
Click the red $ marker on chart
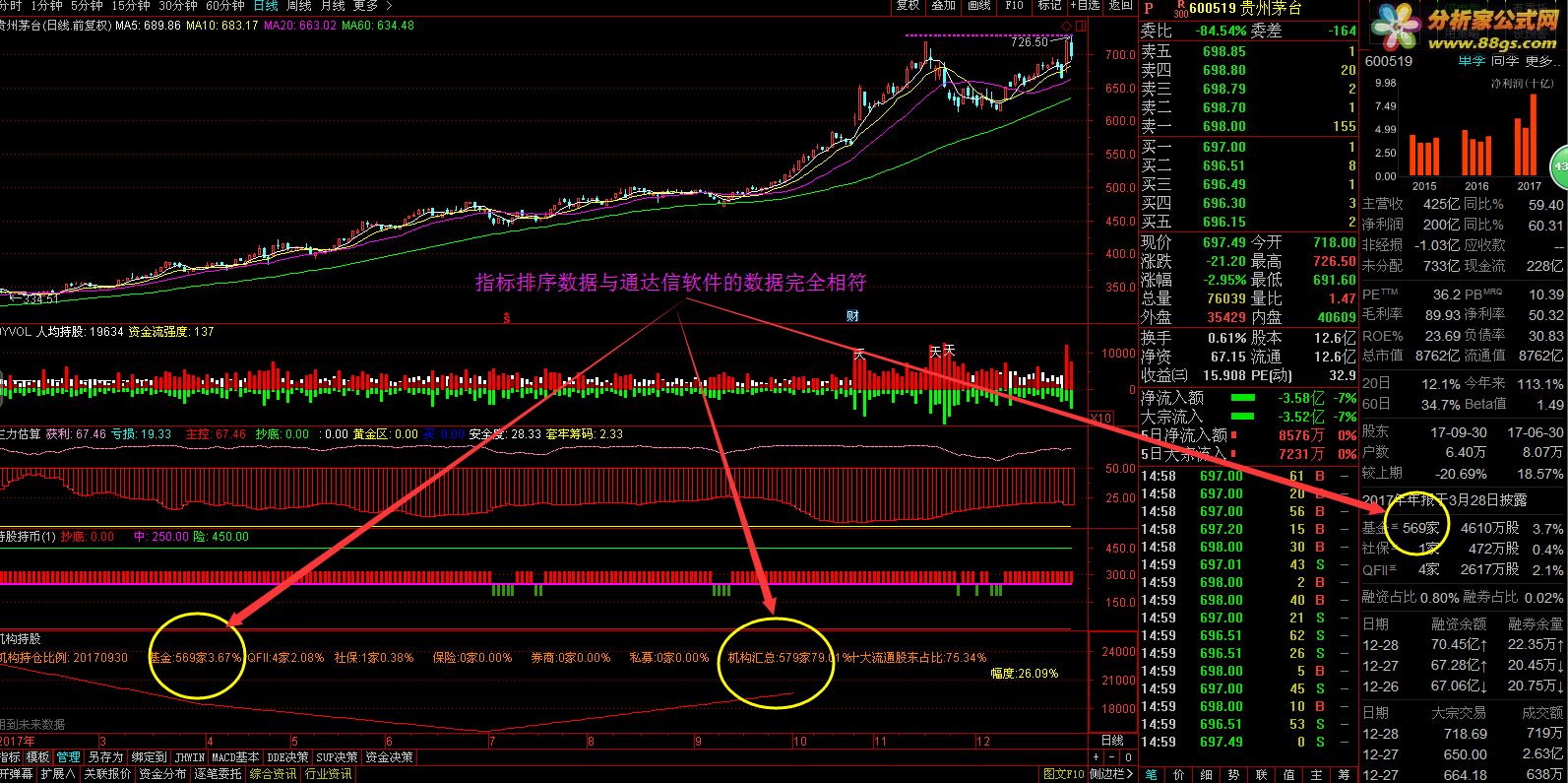click(x=507, y=317)
